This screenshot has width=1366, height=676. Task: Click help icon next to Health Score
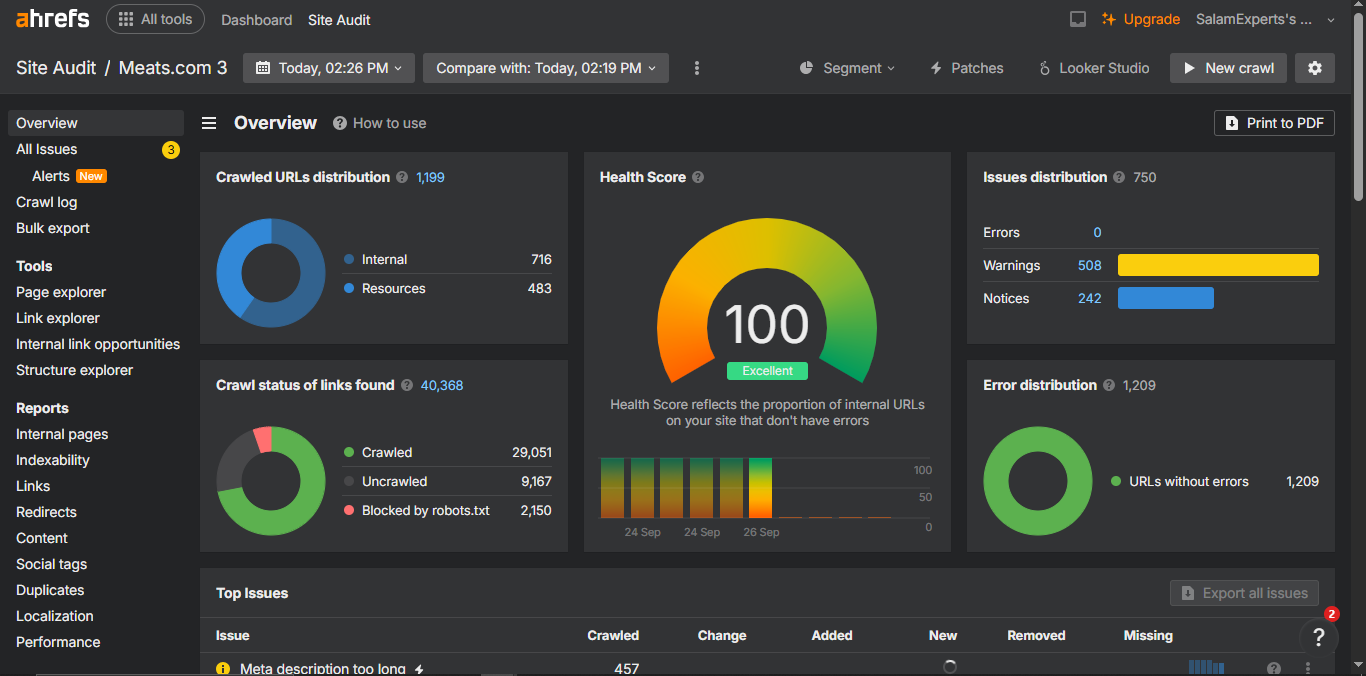click(698, 177)
